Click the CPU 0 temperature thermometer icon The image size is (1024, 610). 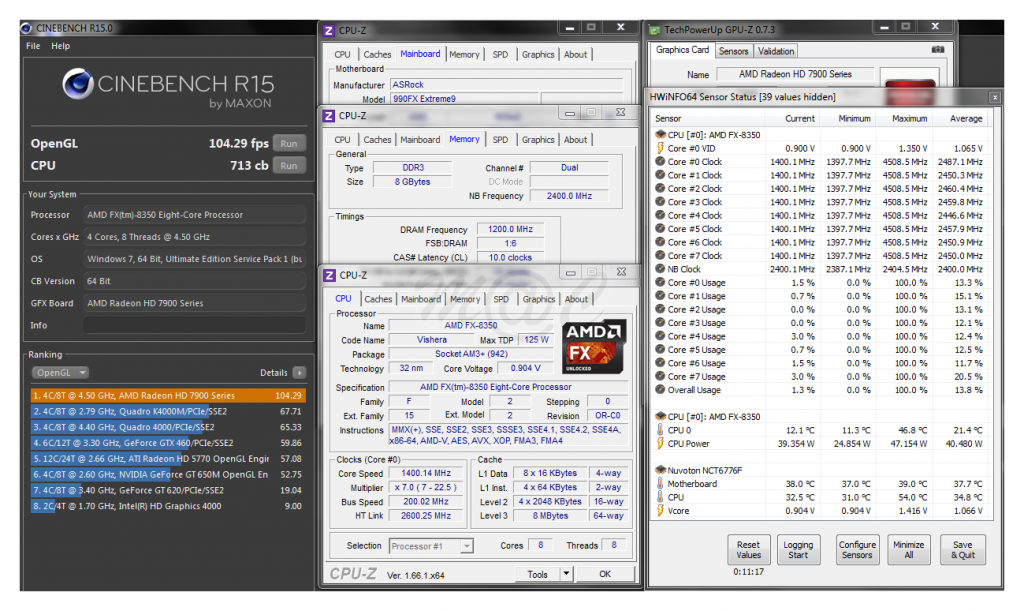[660, 430]
